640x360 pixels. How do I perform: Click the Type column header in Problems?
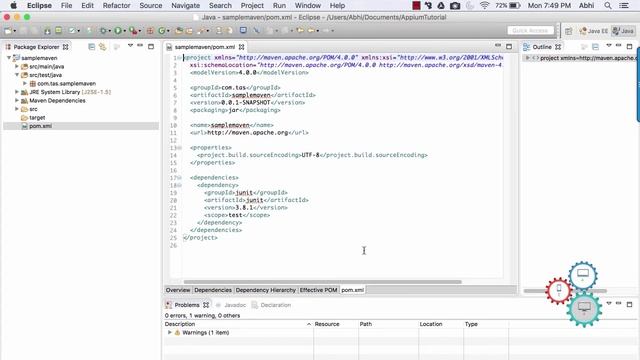(x=486, y=324)
